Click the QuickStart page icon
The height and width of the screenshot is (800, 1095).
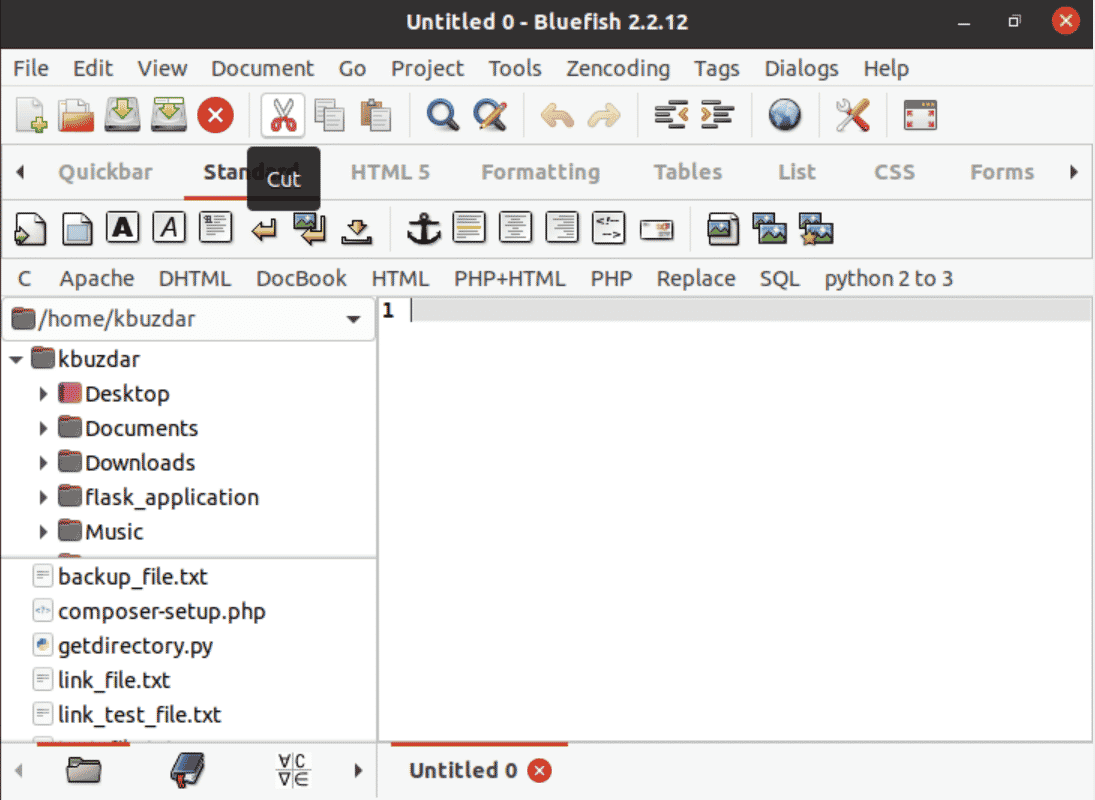click(x=30, y=229)
